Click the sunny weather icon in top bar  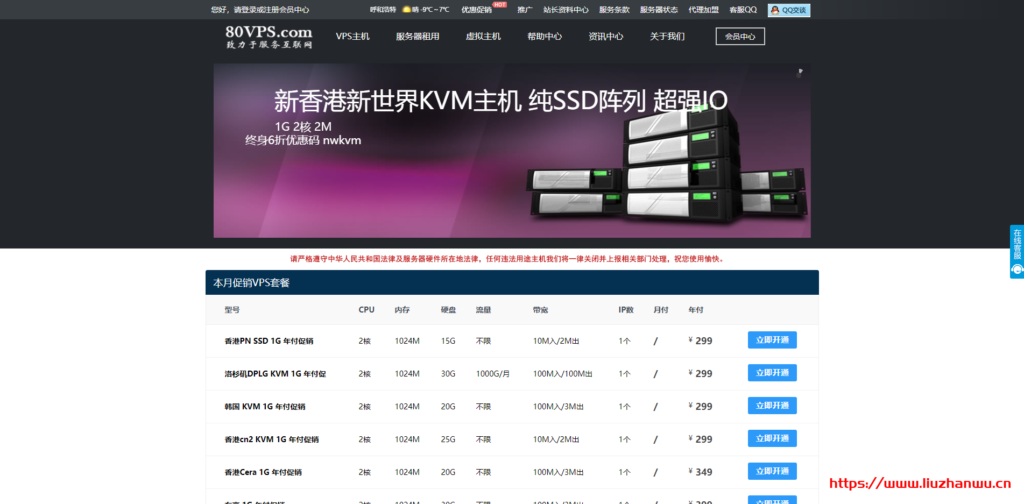406,10
